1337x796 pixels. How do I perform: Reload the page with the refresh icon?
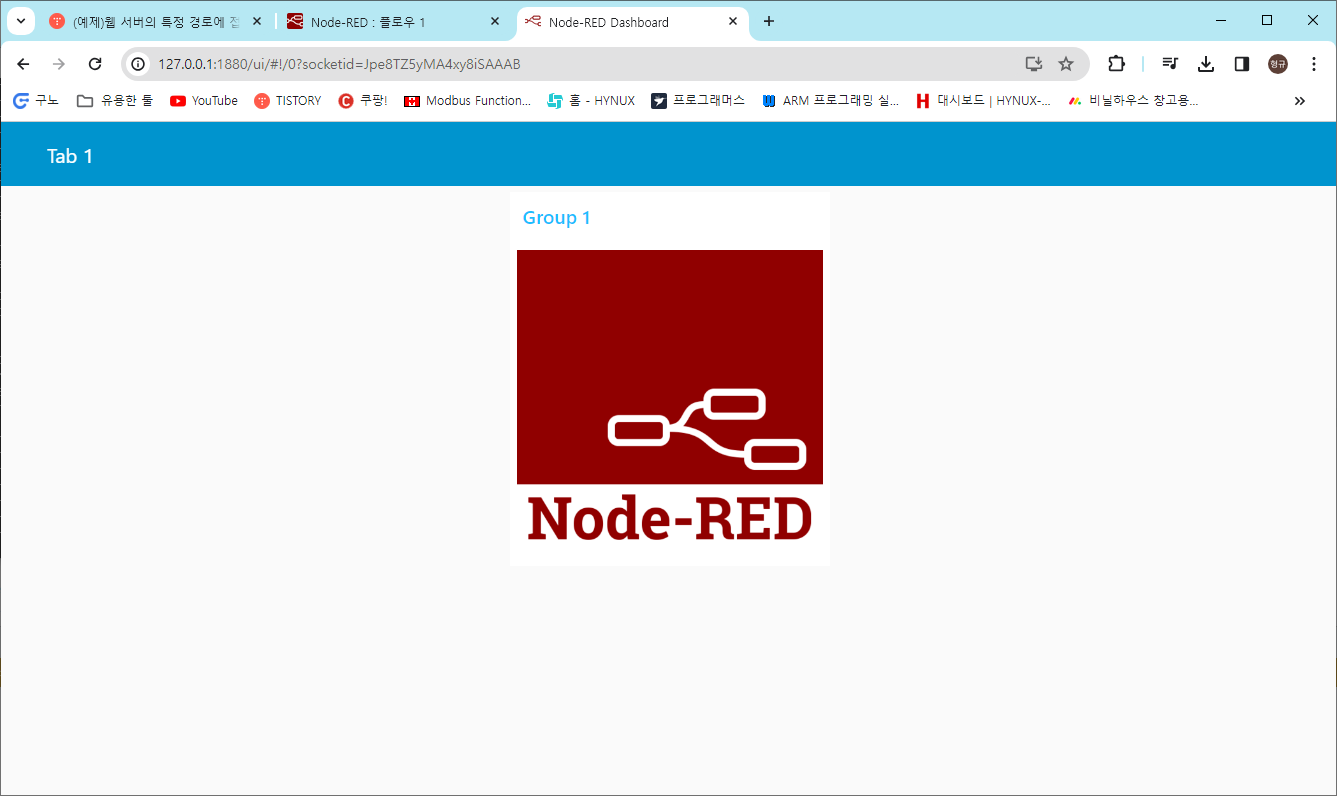tap(95, 64)
